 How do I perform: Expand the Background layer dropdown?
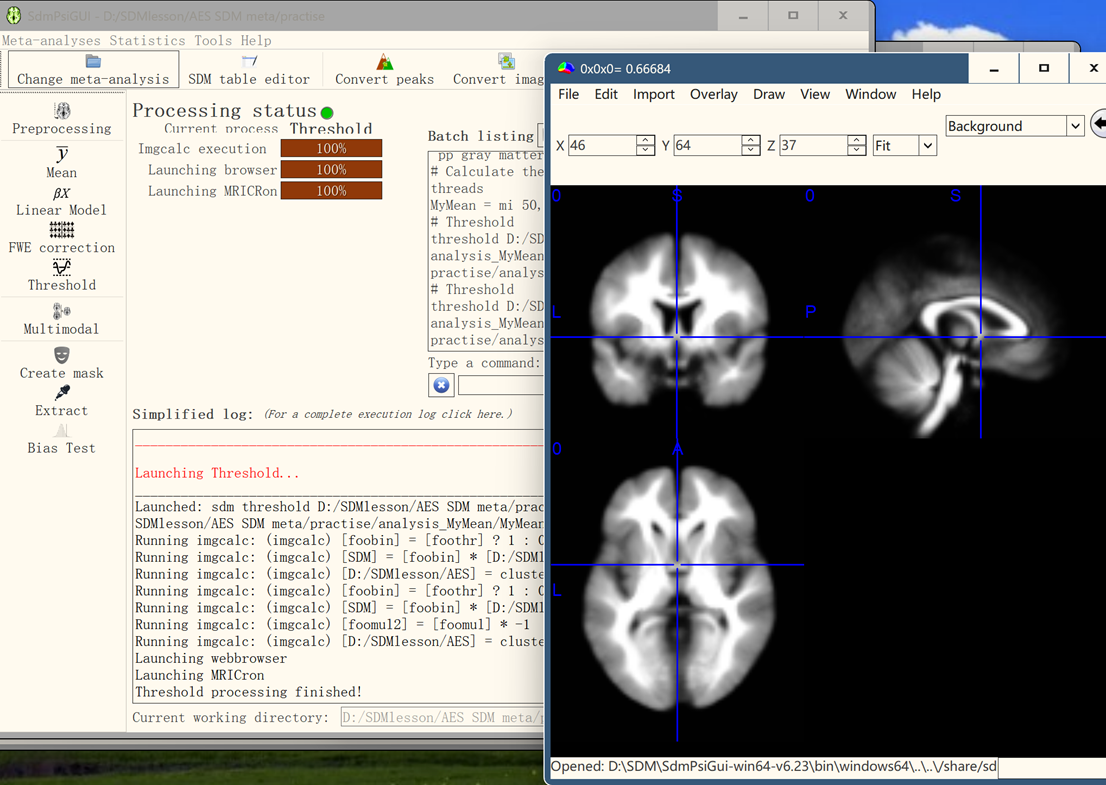(1074, 126)
